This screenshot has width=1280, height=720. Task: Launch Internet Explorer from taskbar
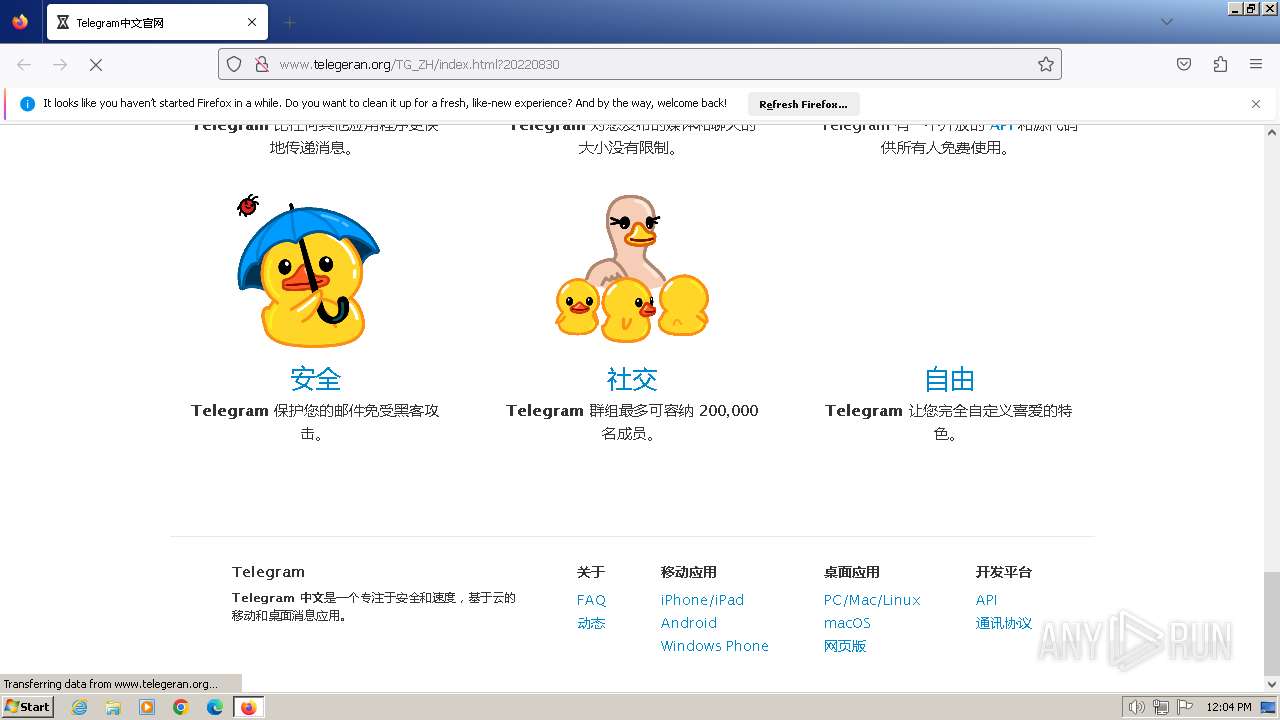pyautogui.click(x=80, y=707)
